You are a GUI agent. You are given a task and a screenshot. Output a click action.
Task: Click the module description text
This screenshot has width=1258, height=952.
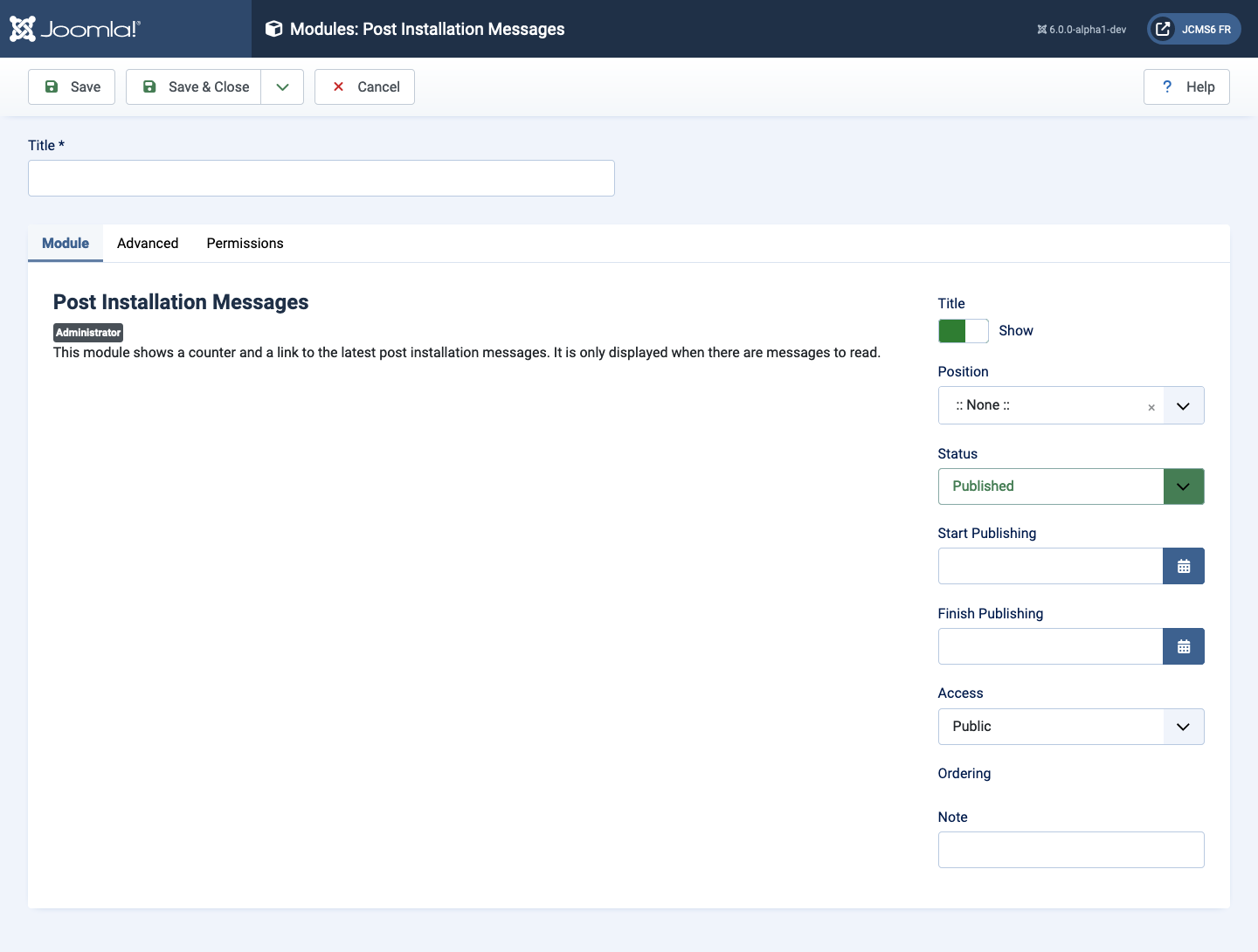467,353
